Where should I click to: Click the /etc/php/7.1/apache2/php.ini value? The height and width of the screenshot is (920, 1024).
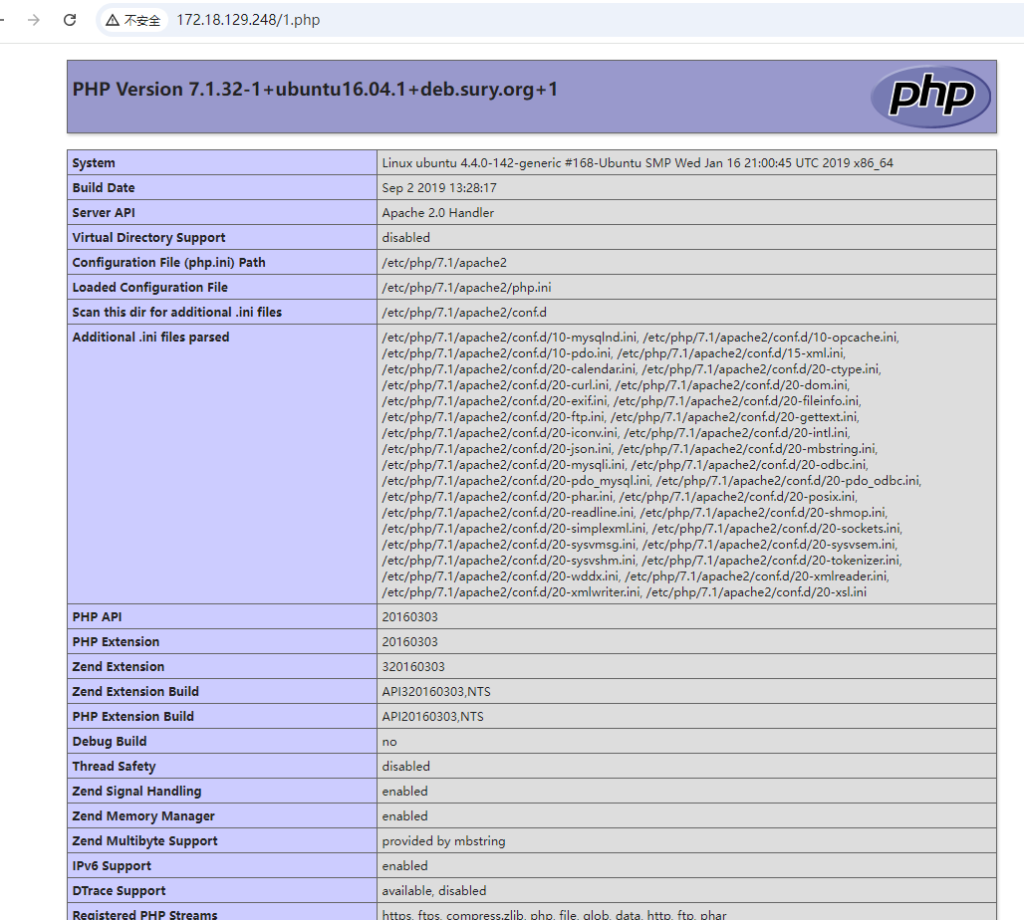pos(466,287)
